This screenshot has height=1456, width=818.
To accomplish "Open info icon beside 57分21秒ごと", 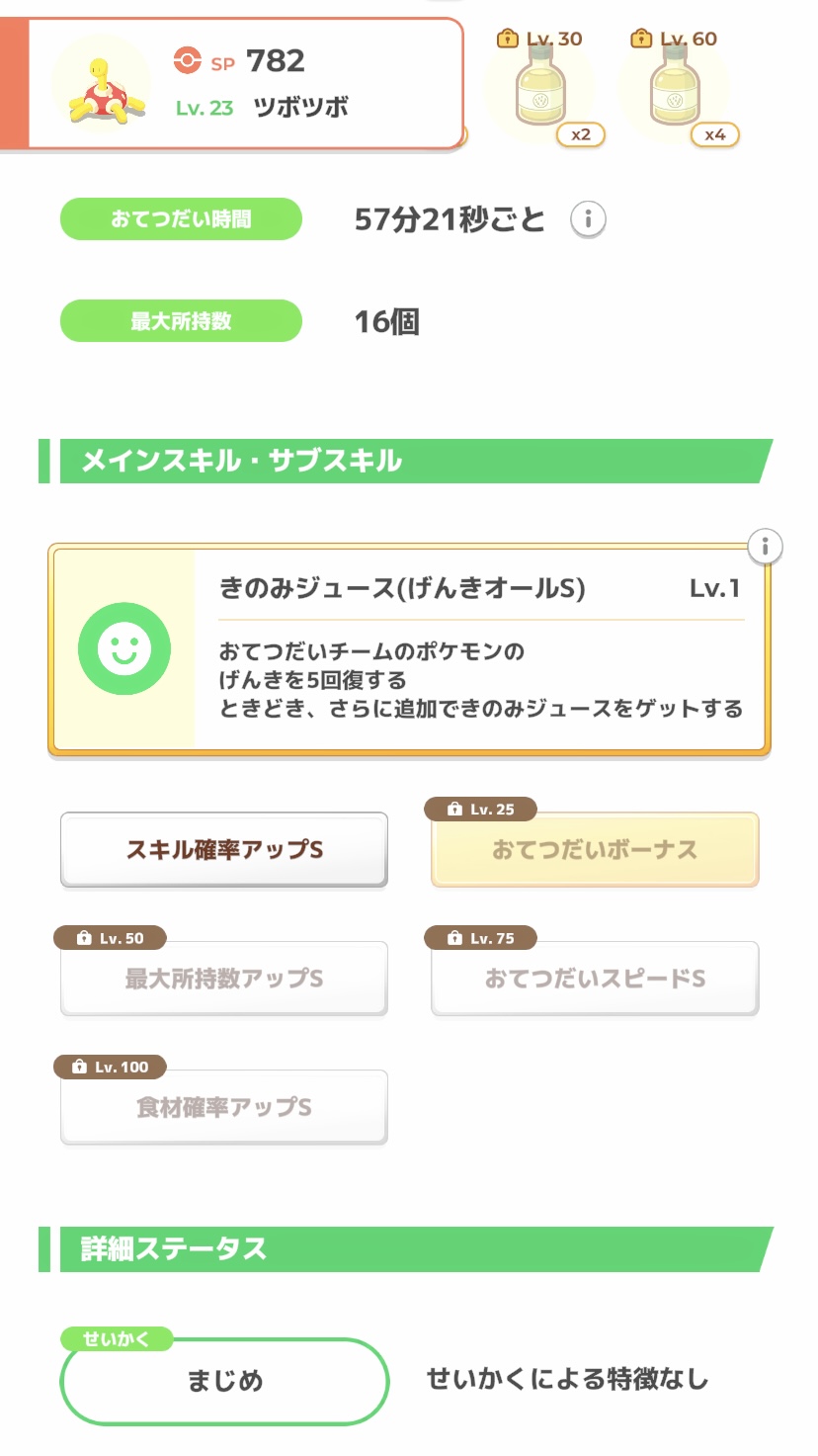I will point(588,218).
